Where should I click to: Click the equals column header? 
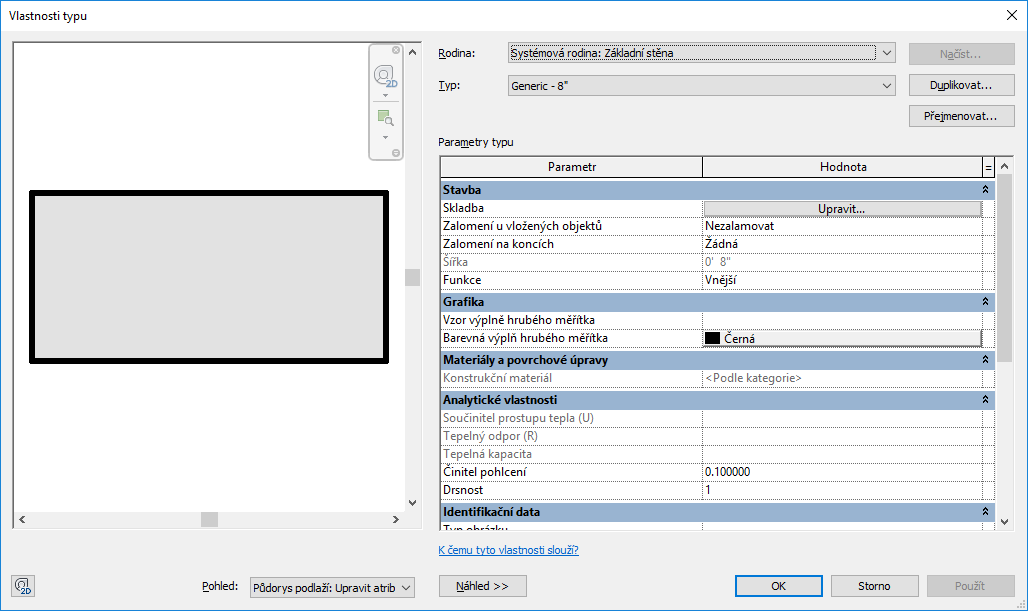pos(988,167)
